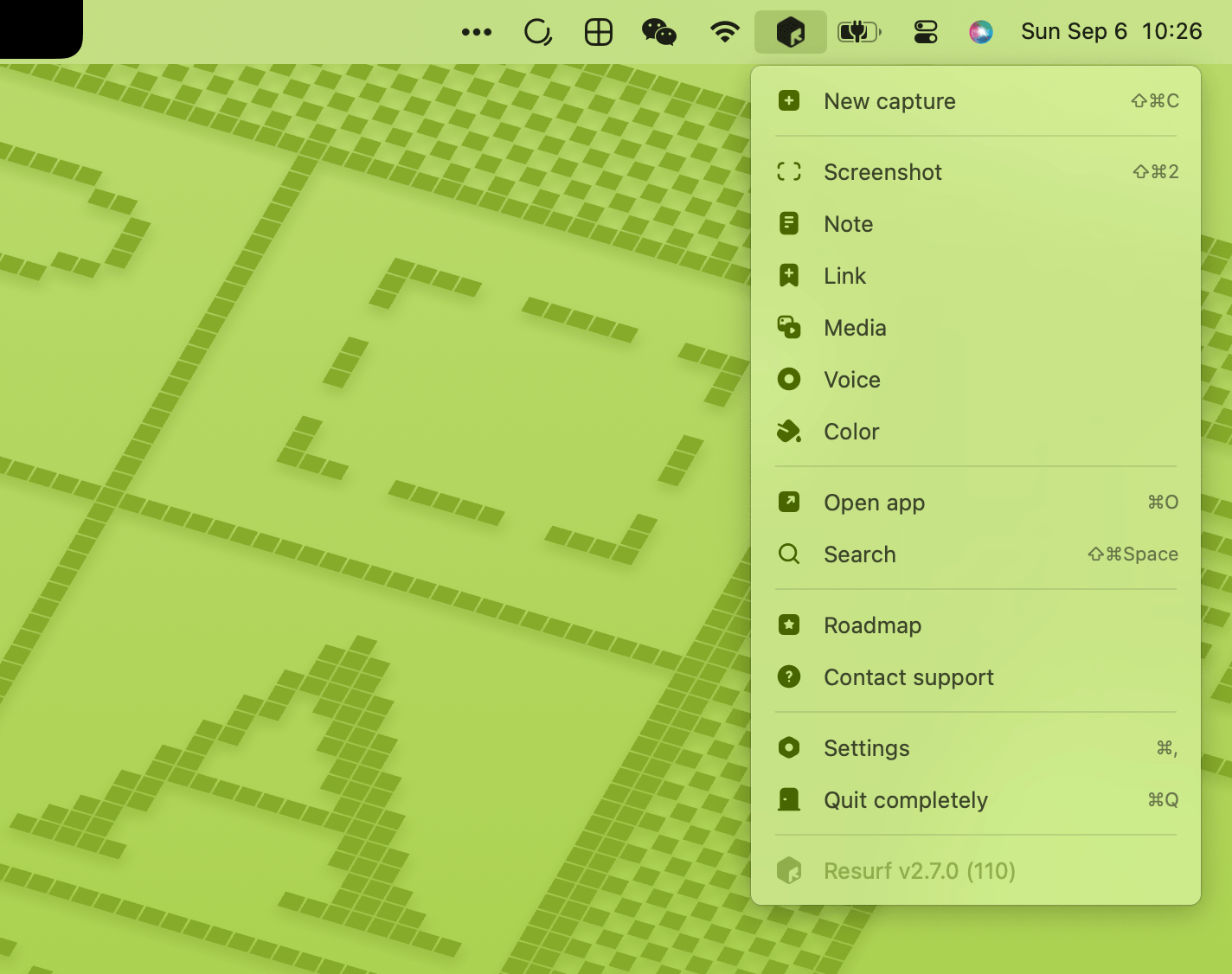The height and width of the screenshot is (974, 1232).
Task: Open Control Center in the menu bar
Action: tap(926, 32)
